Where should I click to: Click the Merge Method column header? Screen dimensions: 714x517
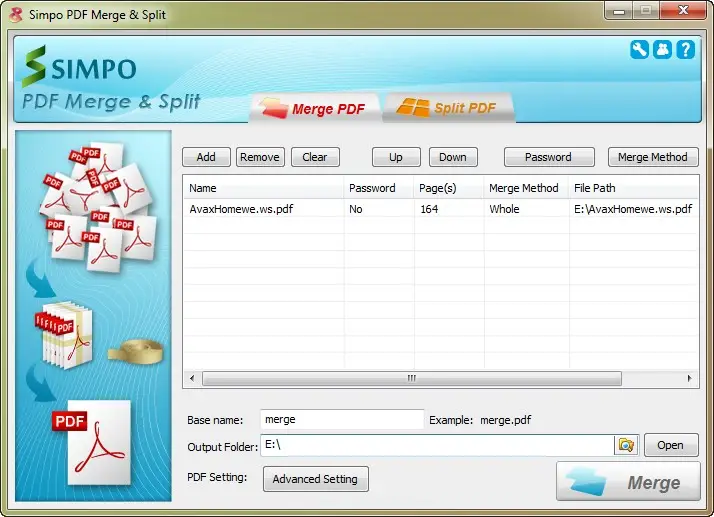click(x=526, y=188)
